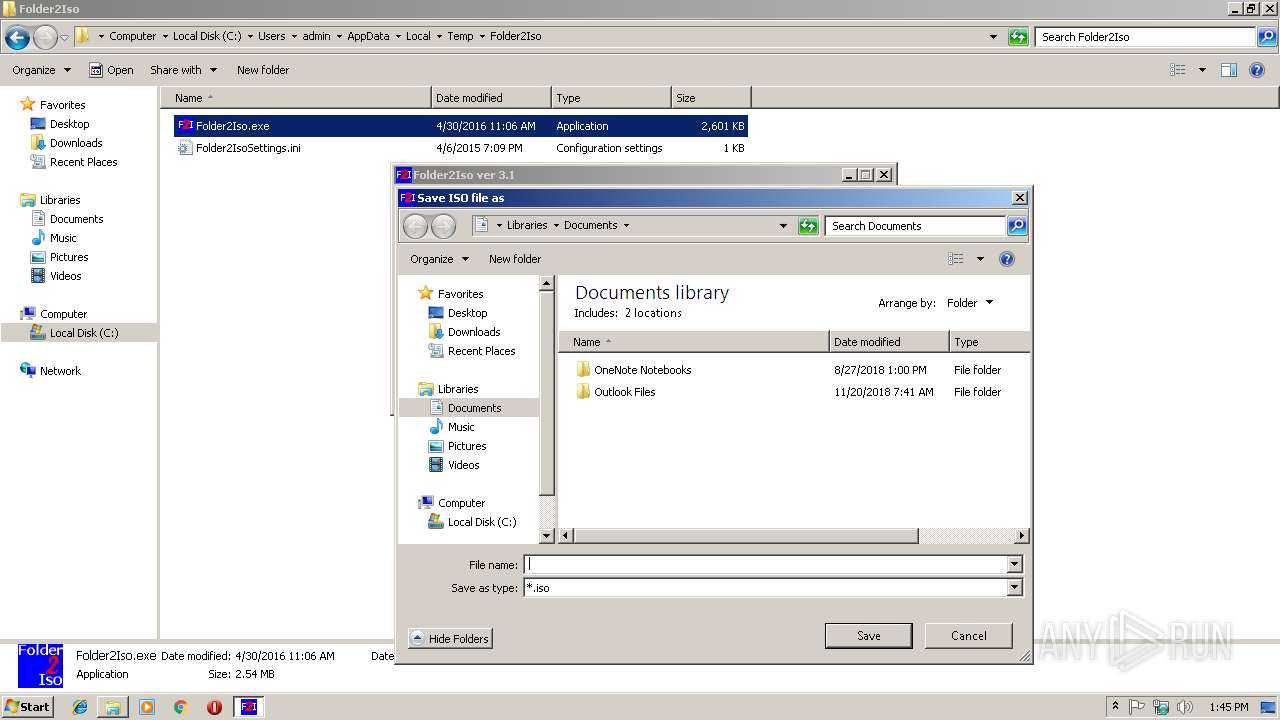Launch Internet Explorer from taskbar

pos(80,707)
